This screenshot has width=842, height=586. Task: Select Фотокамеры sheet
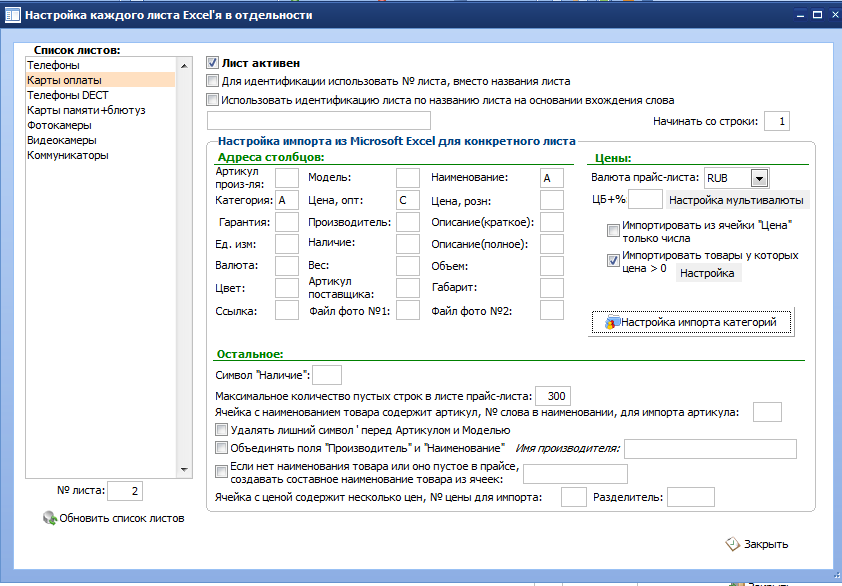click(100, 125)
